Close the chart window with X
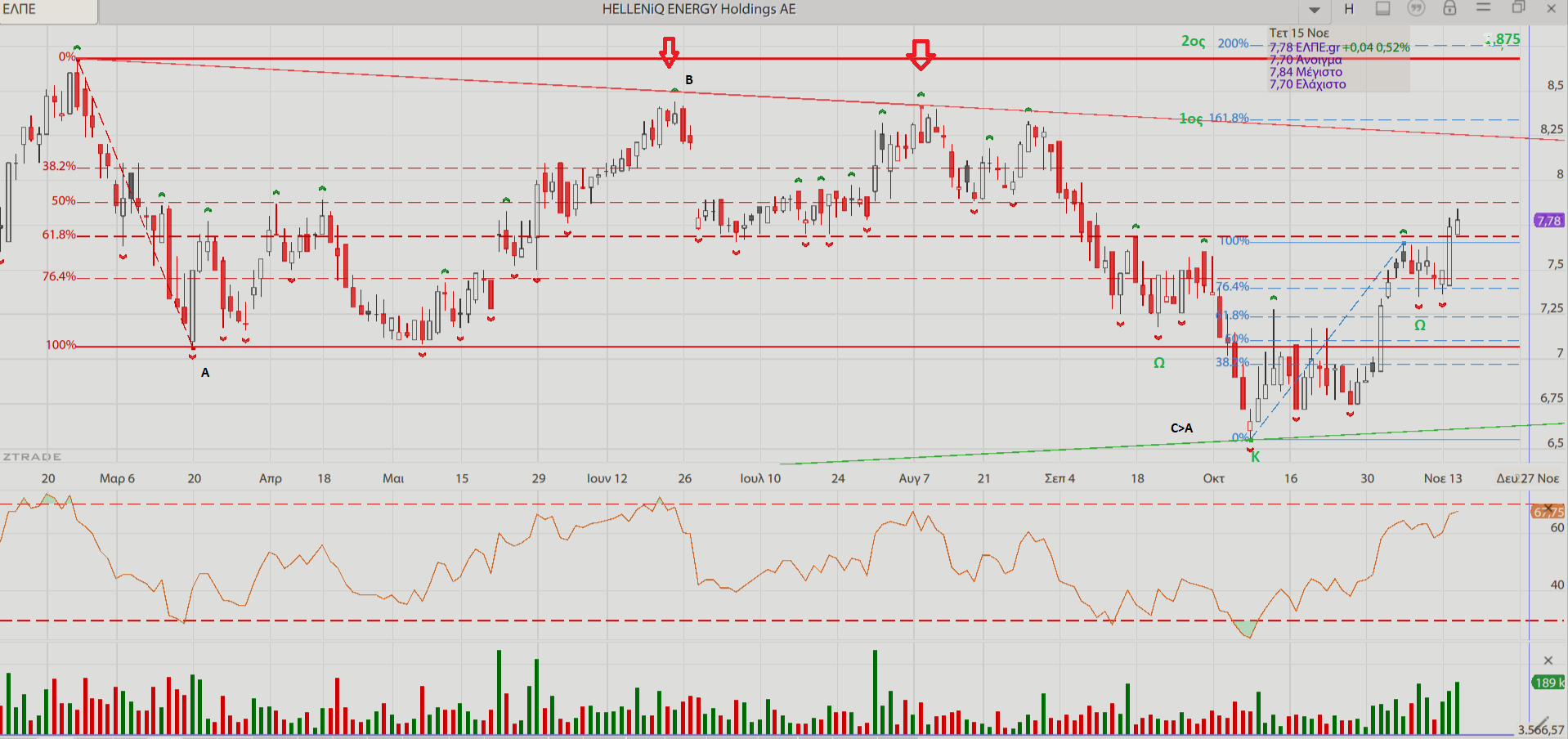 point(1551,8)
